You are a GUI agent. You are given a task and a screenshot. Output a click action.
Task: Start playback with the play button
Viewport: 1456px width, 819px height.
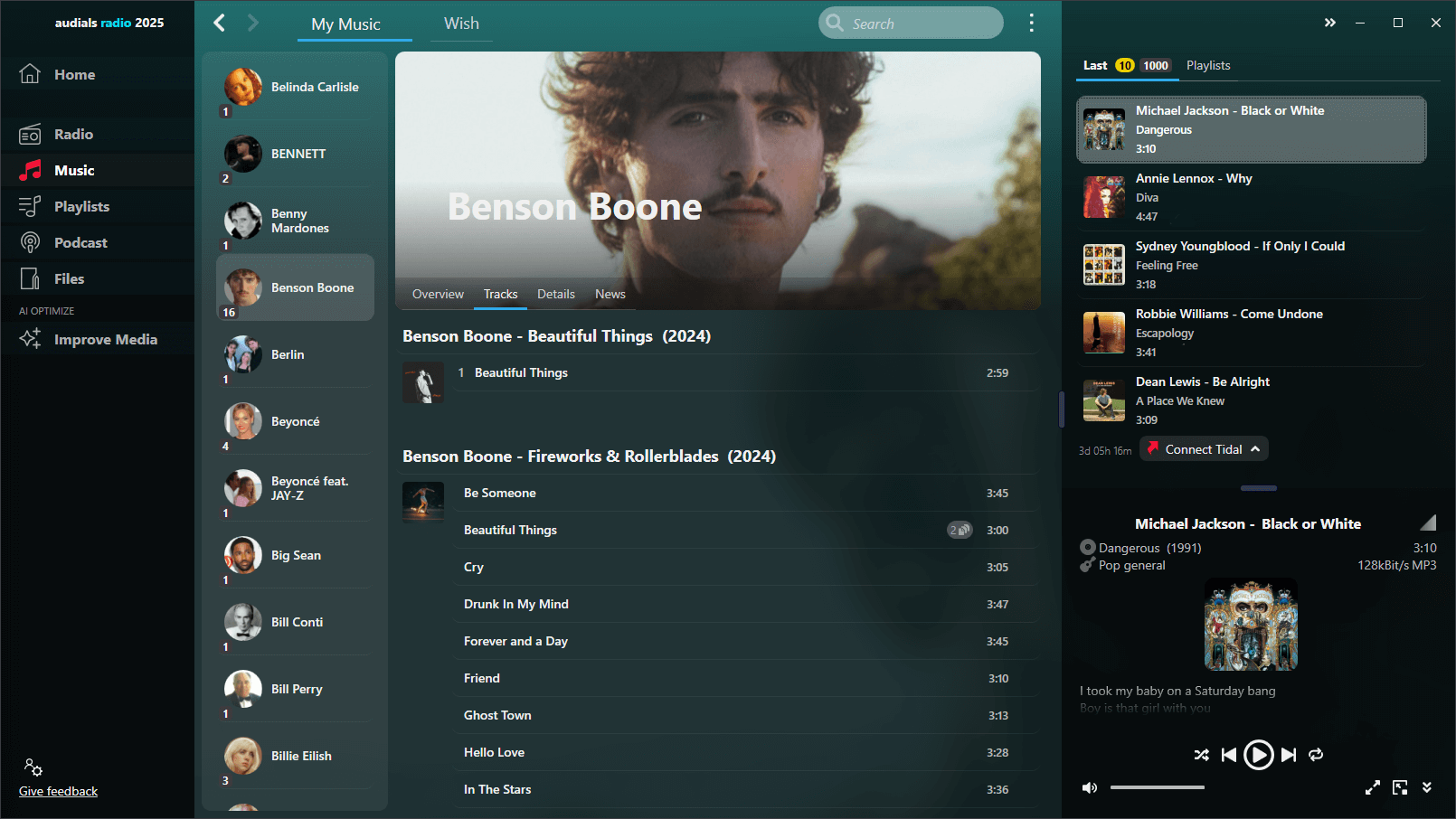pyautogui.click(x=1258, y=755)
